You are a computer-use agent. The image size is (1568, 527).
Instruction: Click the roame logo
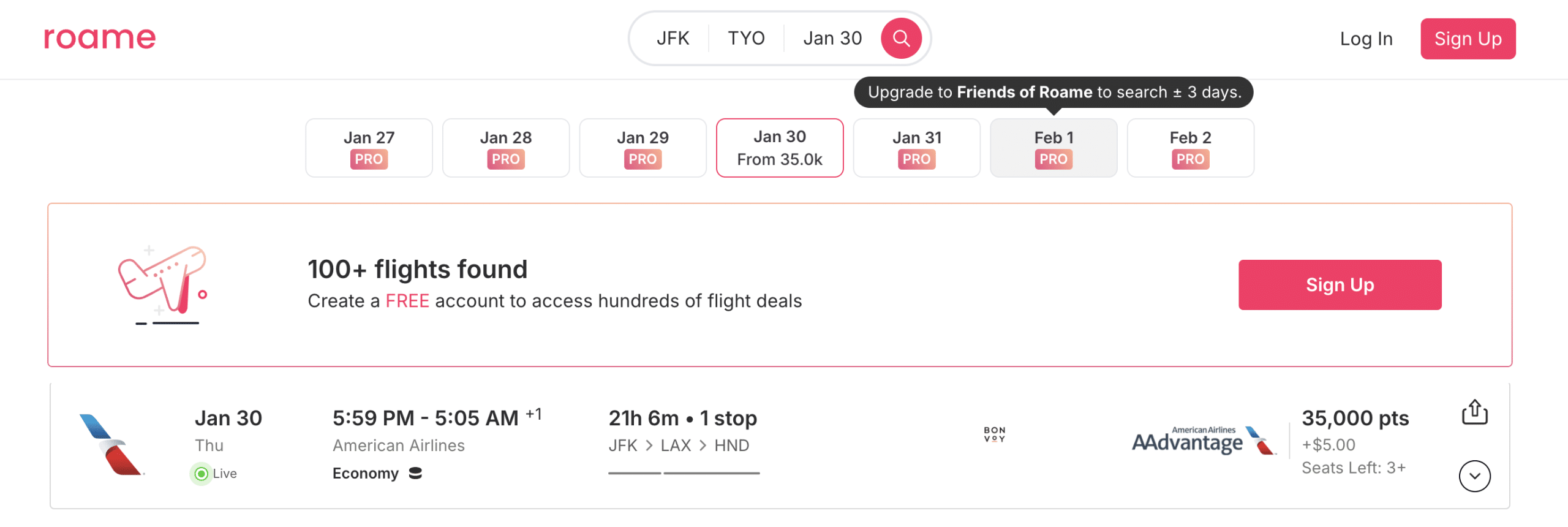(x=100, y=38)
